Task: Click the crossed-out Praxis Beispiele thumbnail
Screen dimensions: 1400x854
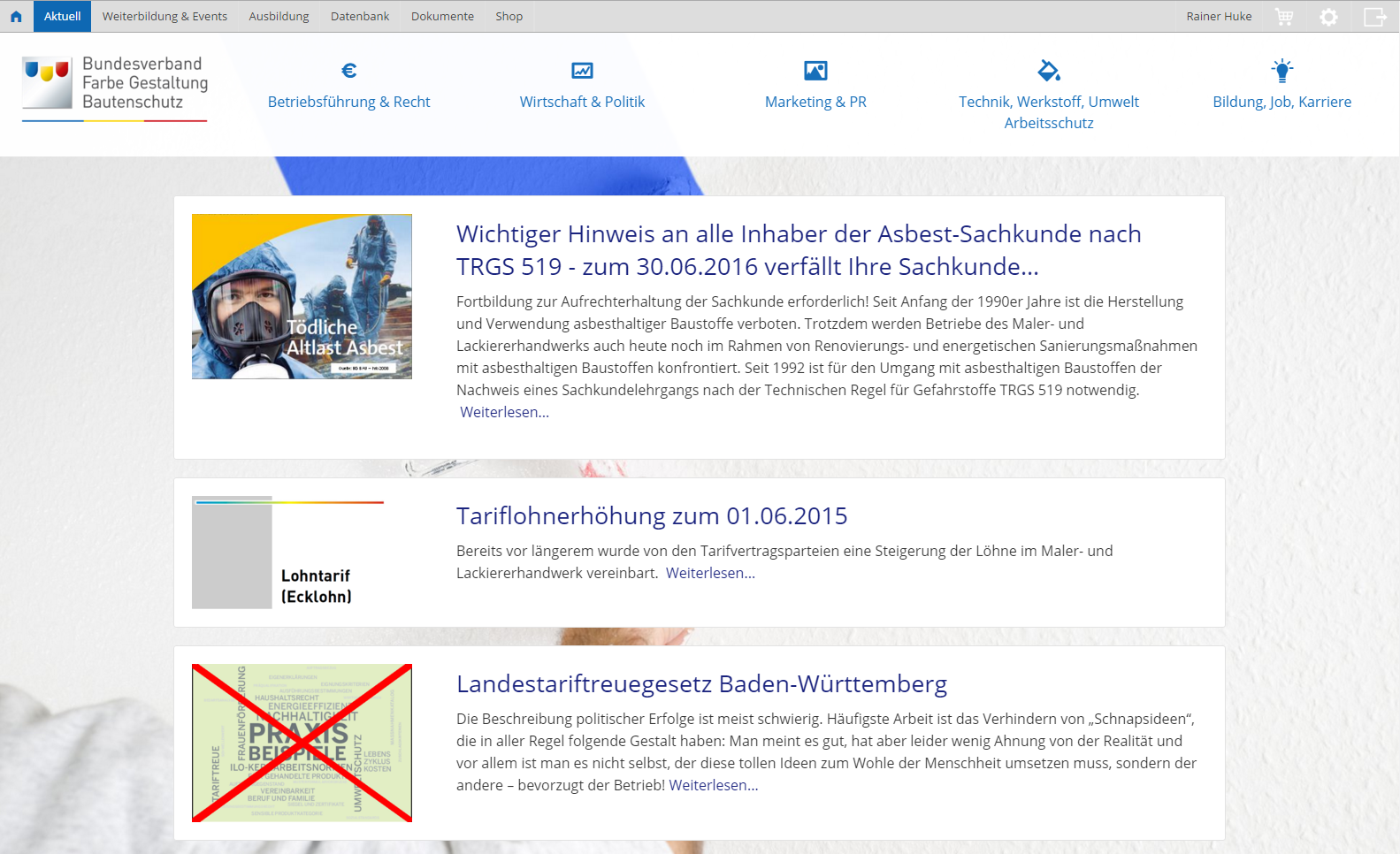Action: 302,743
